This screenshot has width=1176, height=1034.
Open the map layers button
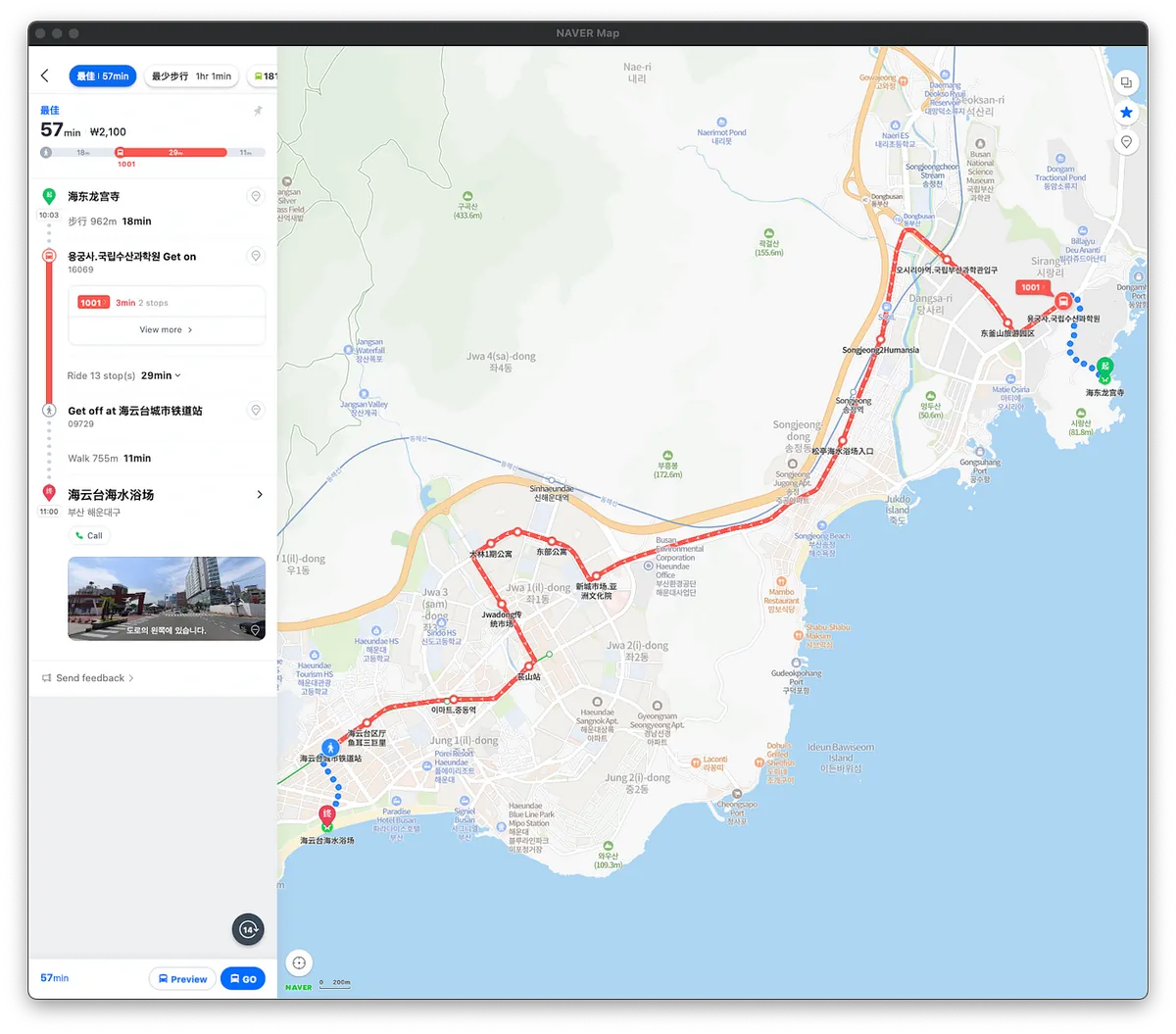pos(1126,83)
